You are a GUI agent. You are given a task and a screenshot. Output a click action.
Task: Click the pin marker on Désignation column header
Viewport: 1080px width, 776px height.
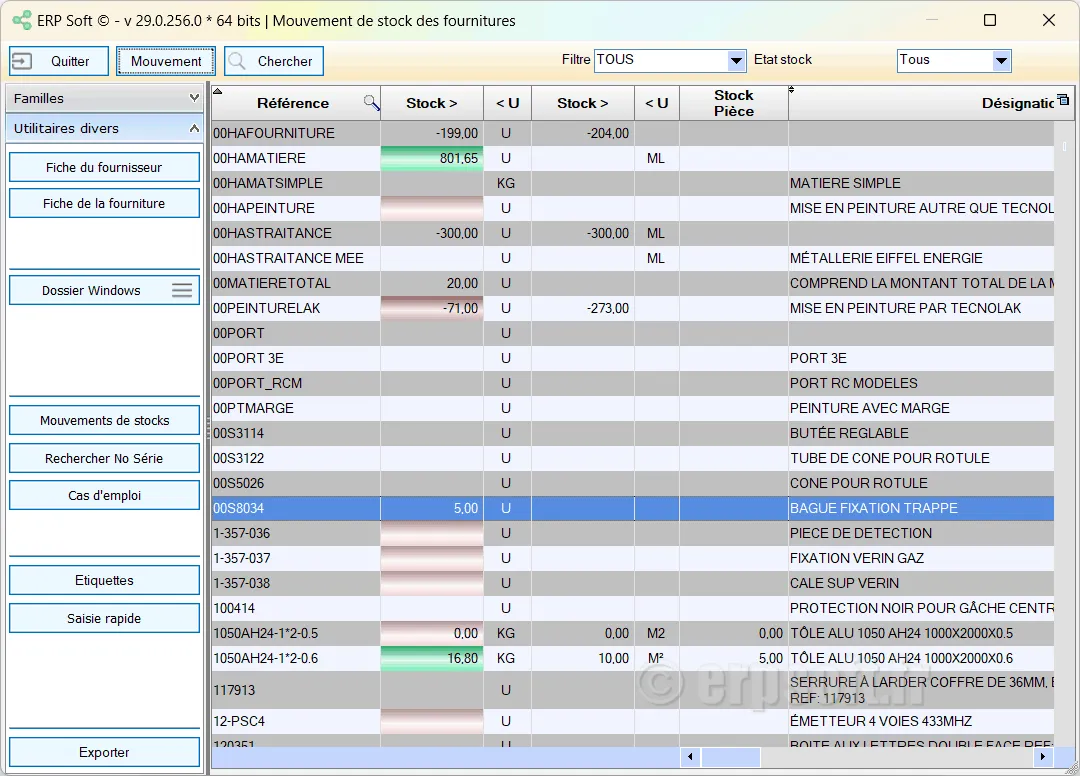pos(792,91)
